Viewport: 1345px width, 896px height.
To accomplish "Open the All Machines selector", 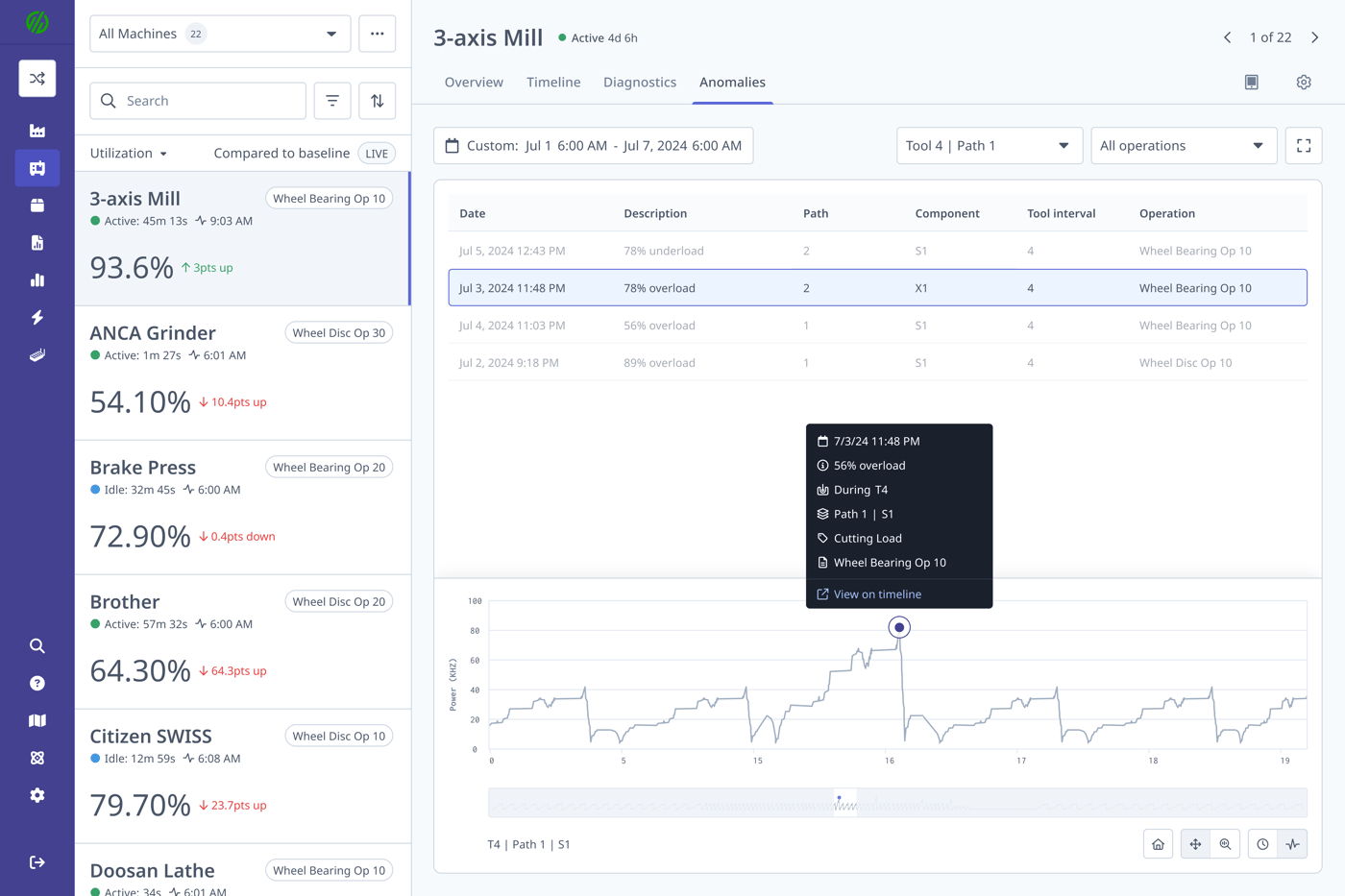I will pyautogui.click(x=220, y=33).
